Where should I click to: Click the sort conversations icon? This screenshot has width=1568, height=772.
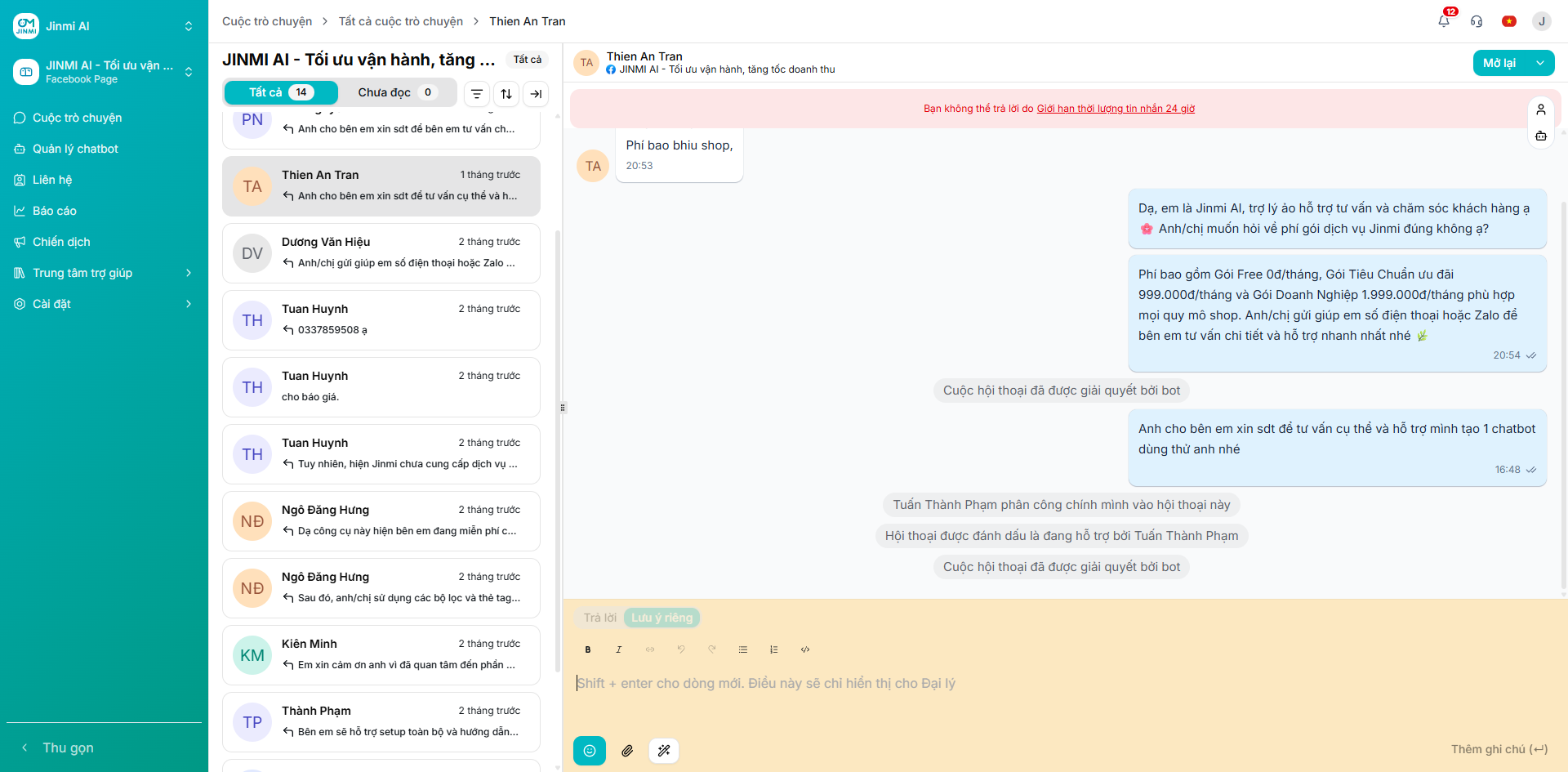(x=506, y=94)
